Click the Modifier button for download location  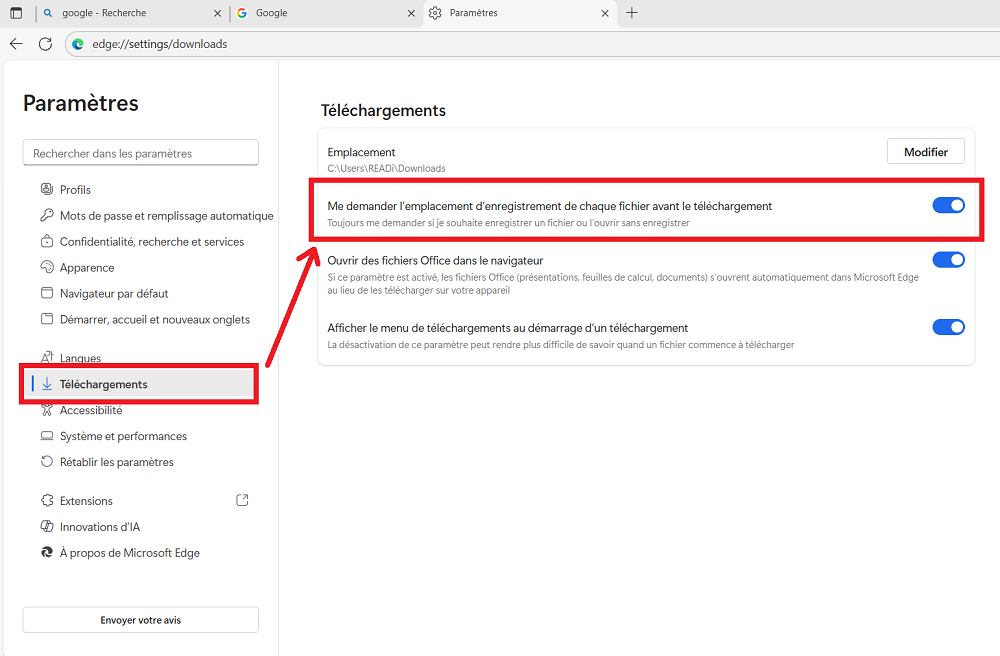tap(925, 152)
